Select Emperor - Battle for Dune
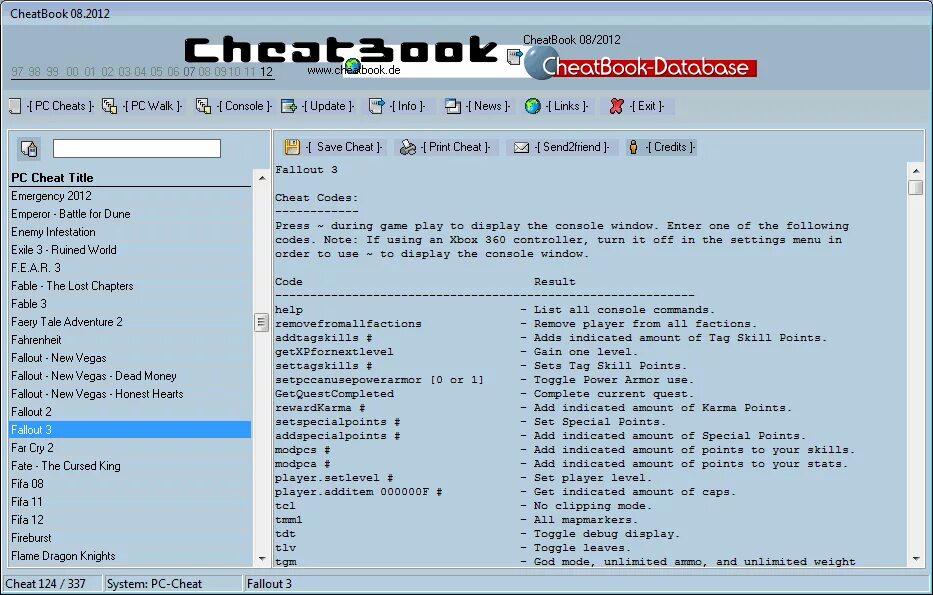 (130, 214)
